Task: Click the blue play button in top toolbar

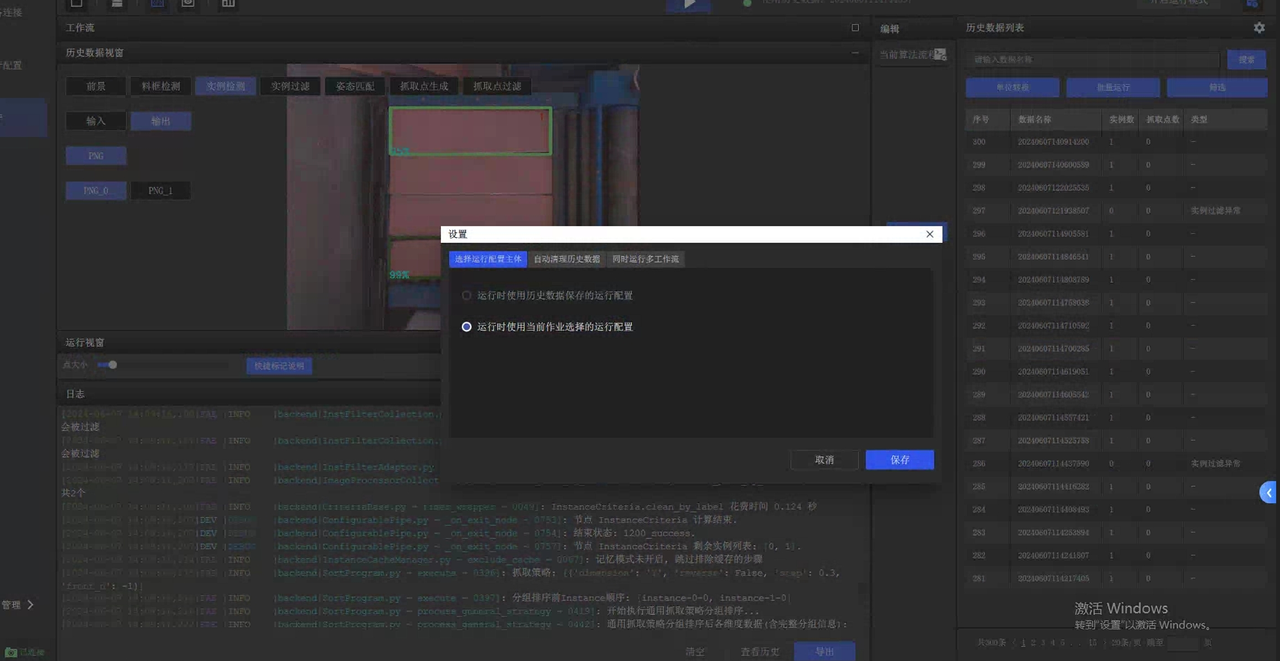Action: [x=690, y=4]
